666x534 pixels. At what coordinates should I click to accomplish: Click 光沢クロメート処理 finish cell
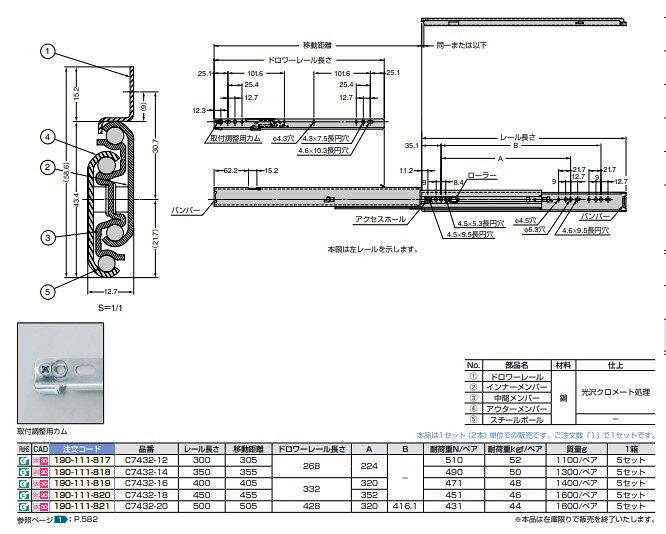pyautogui.click(x=615, y=392)
